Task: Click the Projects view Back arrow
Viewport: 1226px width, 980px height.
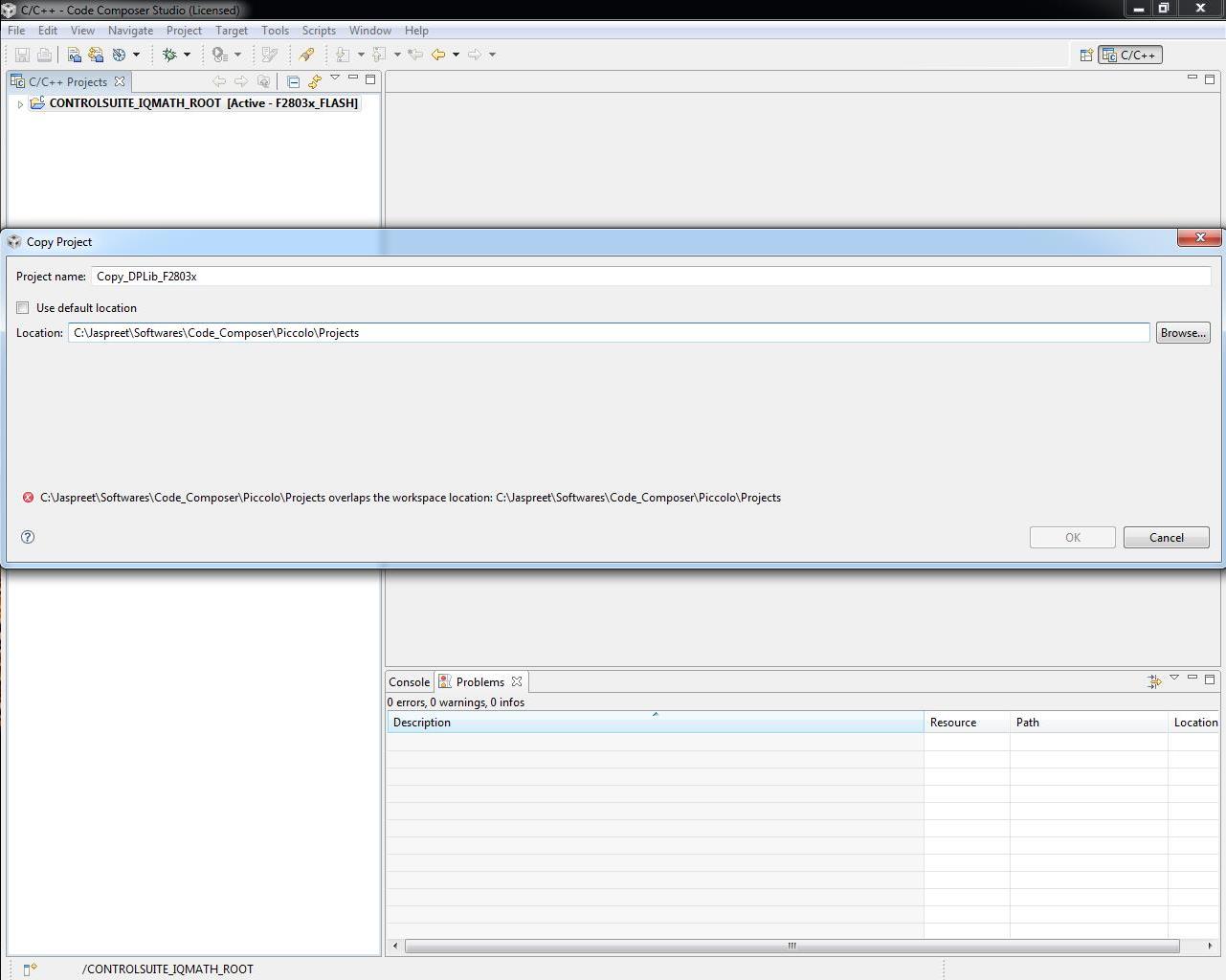Action: click(219, 81)
